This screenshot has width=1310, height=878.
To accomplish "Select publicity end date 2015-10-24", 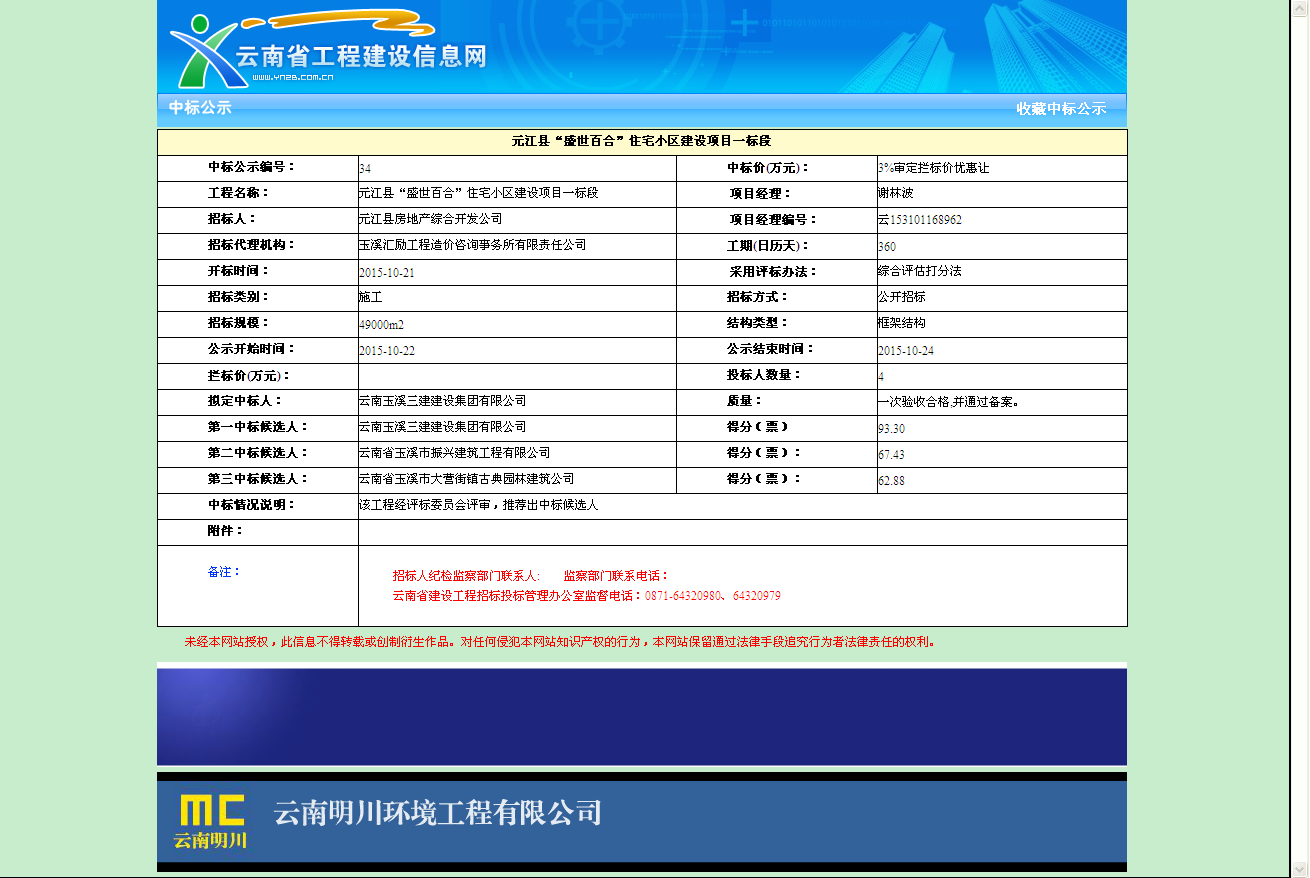I will coord(906,351).
